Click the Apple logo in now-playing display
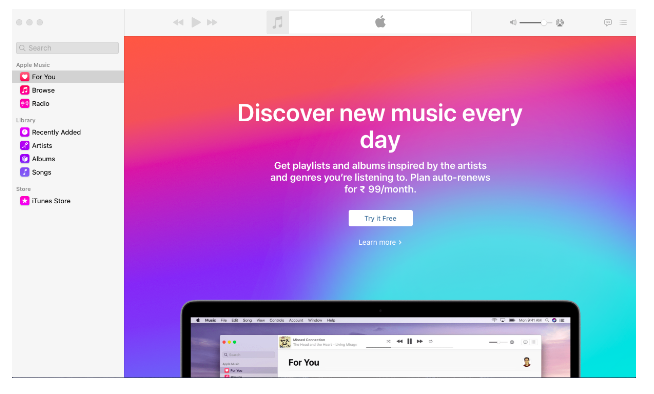This screenshot has width=654, height=394. coord(380,22)
